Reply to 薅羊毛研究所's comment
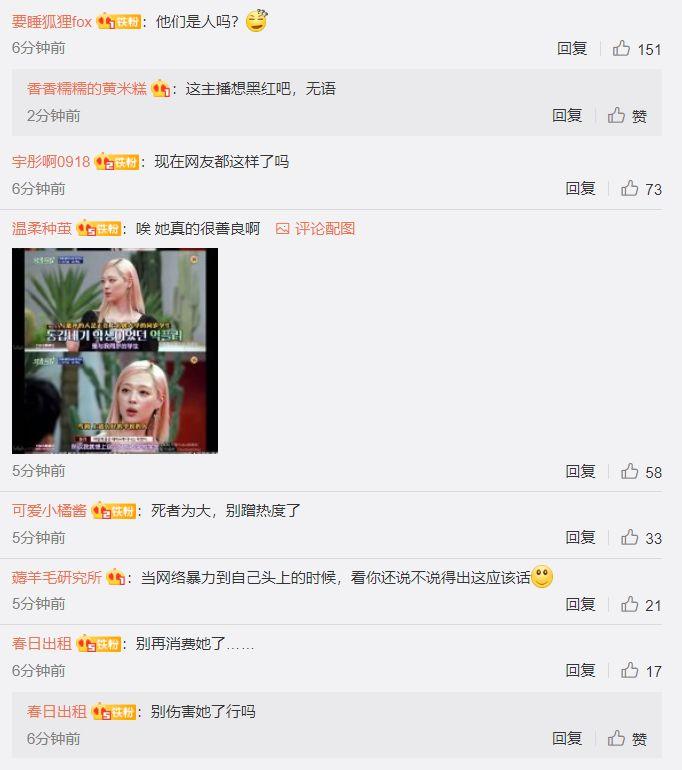The image size is (682, 770). point(580,604)
